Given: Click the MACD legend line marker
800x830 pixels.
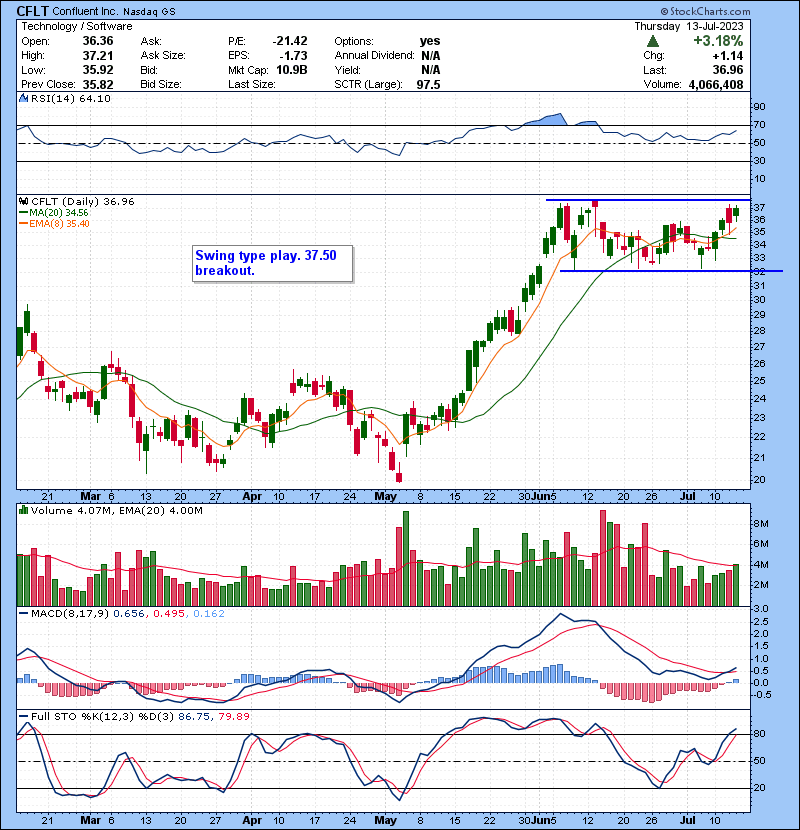Looking at the screenshot, I should pos(23,614).
